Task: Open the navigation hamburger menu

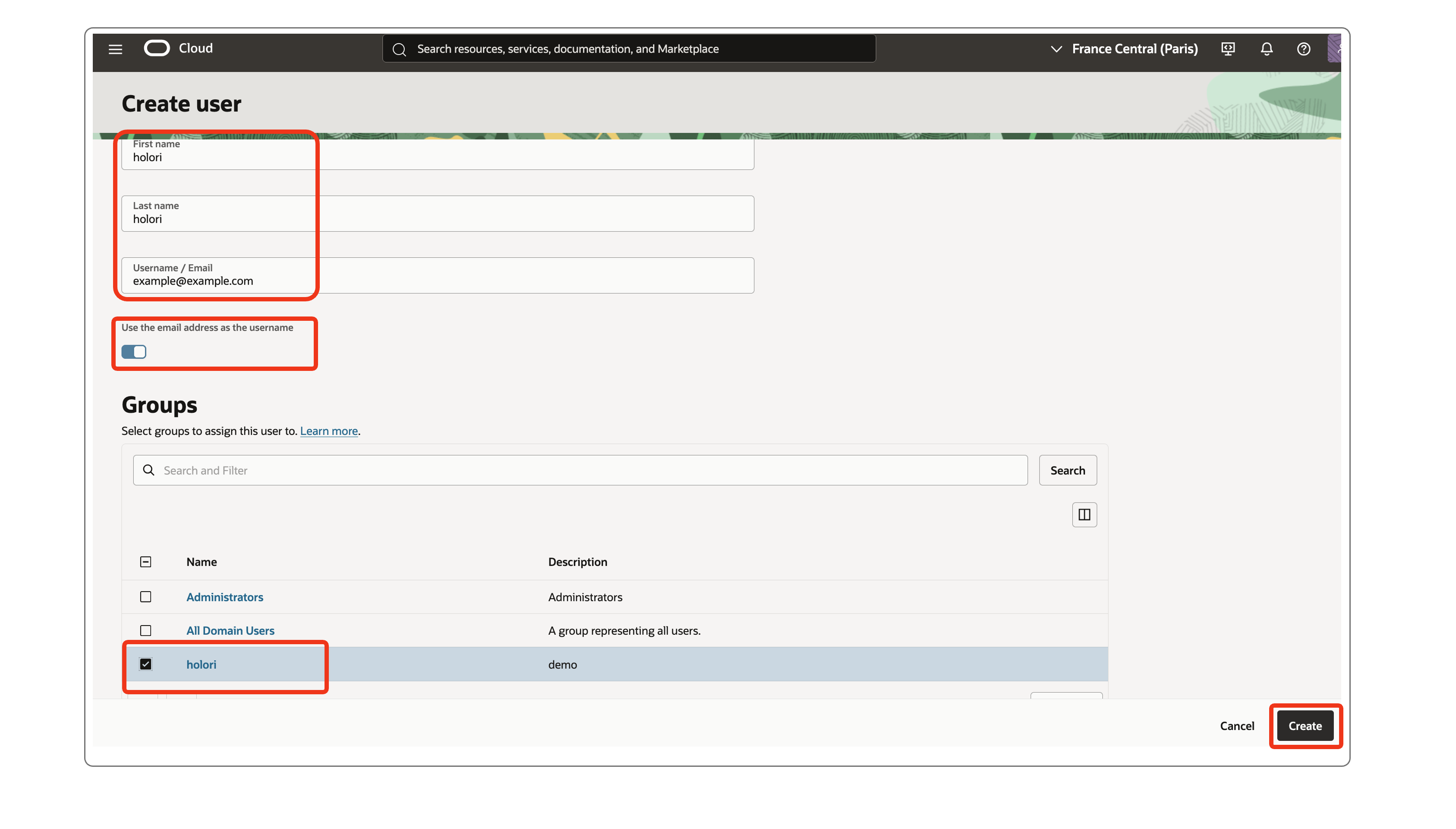Action: [115, 49]
